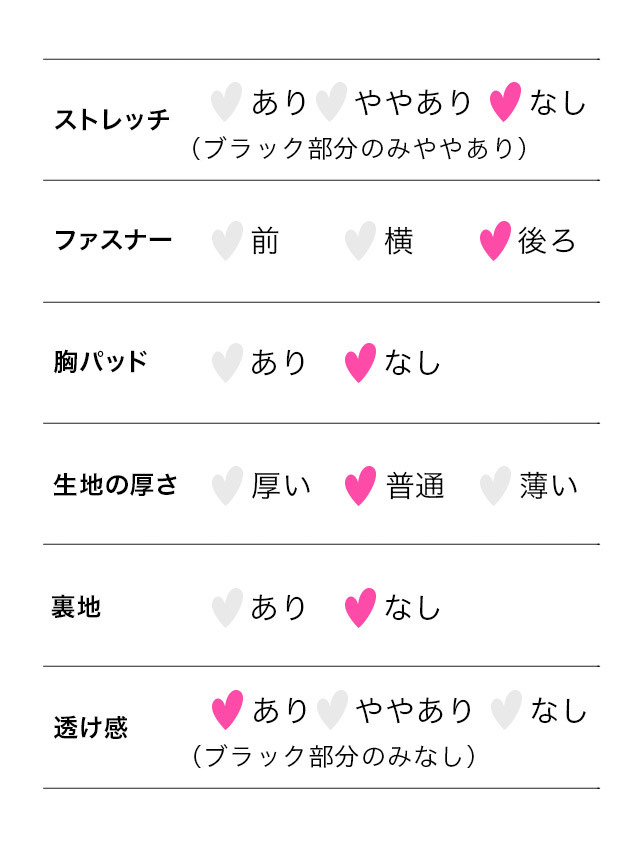Choose the pink heart for 生地の厚さ 普通
640x854 pixels.
(360, 486)
